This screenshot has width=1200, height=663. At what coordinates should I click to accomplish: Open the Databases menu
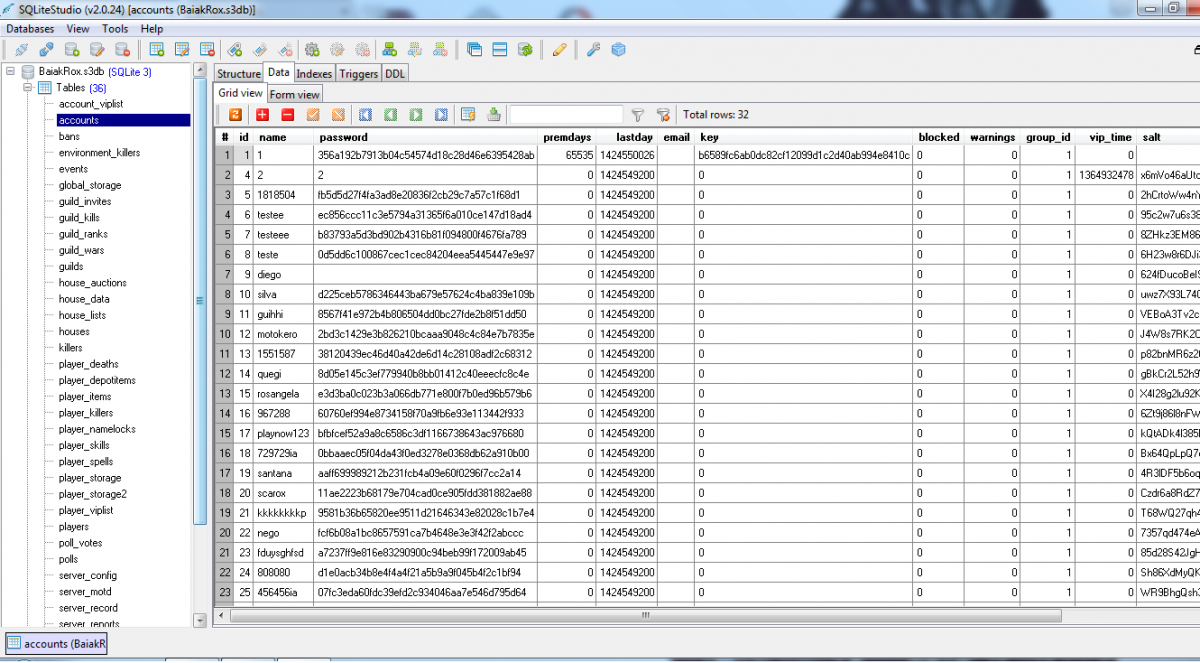coord(30,29)
